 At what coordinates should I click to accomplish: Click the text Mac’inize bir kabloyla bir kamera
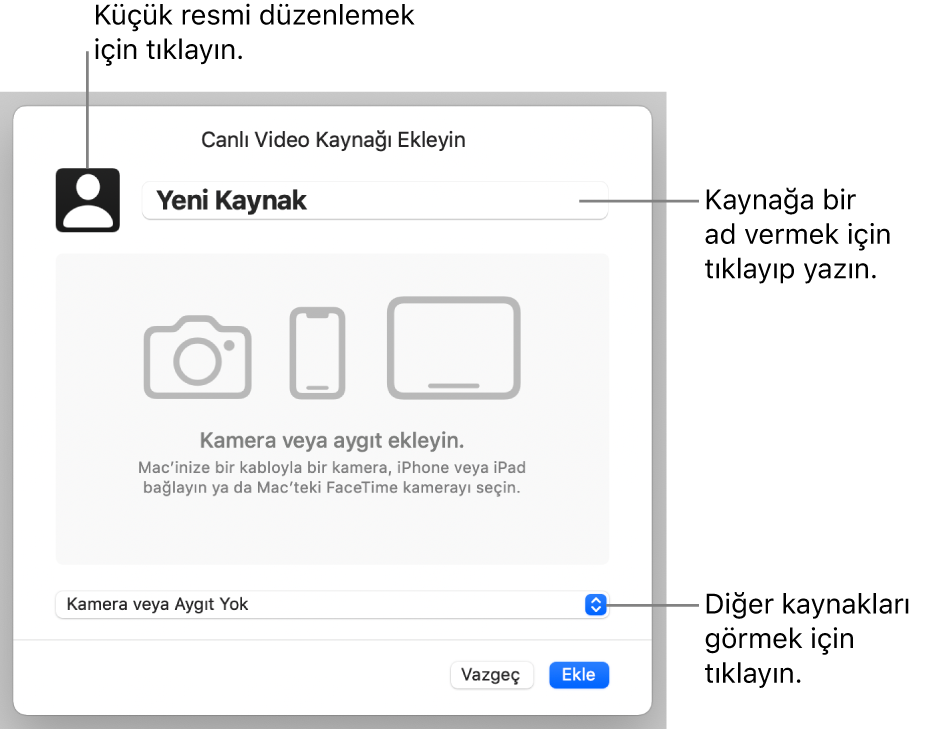(263, 467)
